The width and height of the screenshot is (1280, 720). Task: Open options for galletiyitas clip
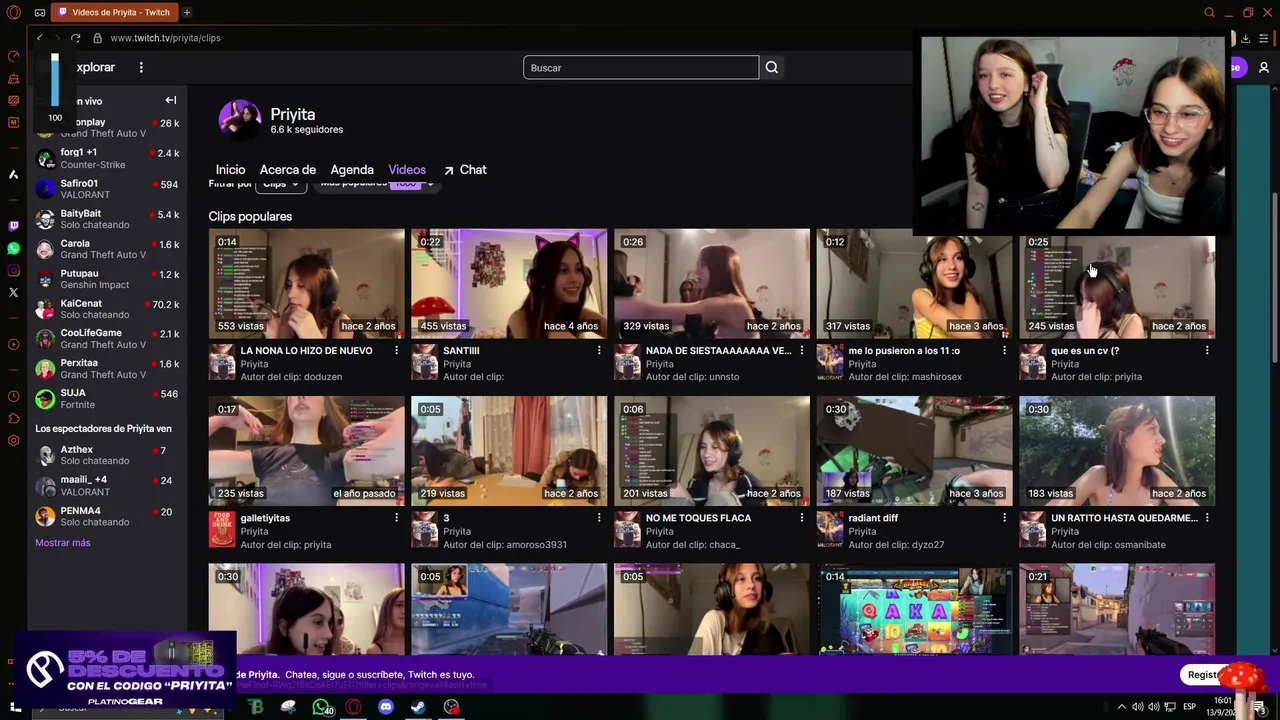pos(396,518)
